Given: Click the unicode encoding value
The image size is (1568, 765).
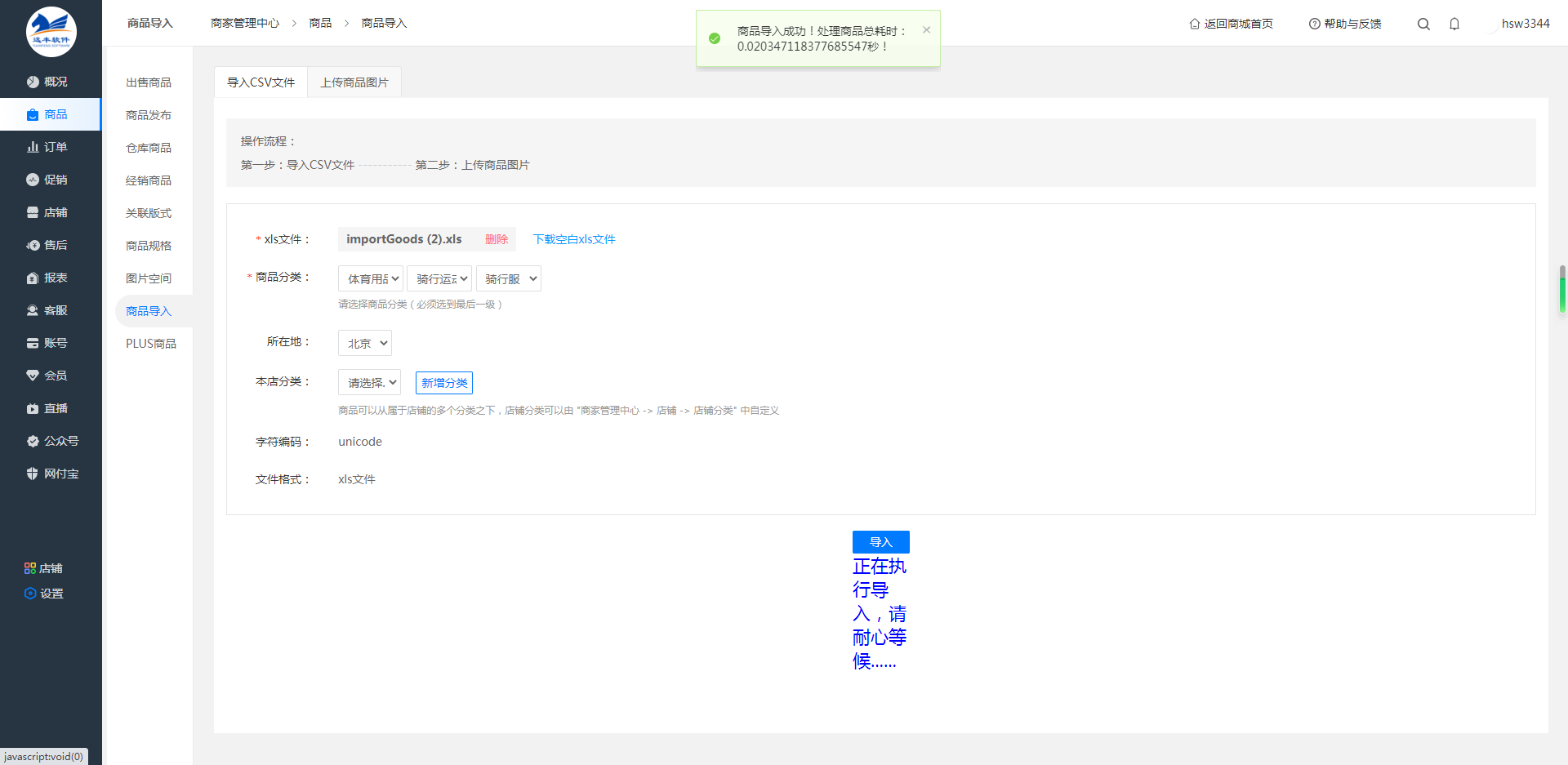Looking at the screenshot, I should pyautogui.click(x=360, y=442).
